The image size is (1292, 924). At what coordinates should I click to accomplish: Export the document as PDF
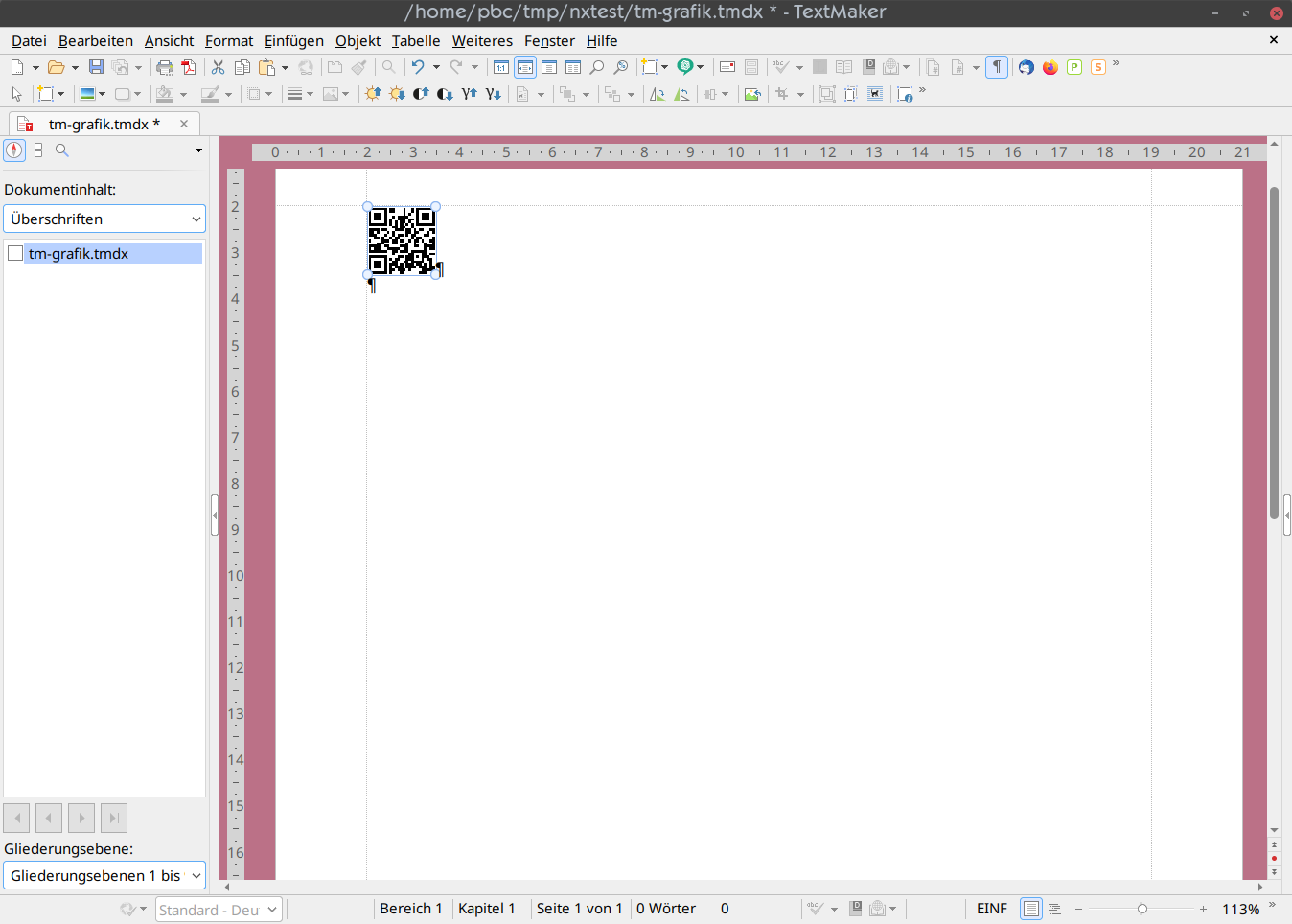pos(189,67)
